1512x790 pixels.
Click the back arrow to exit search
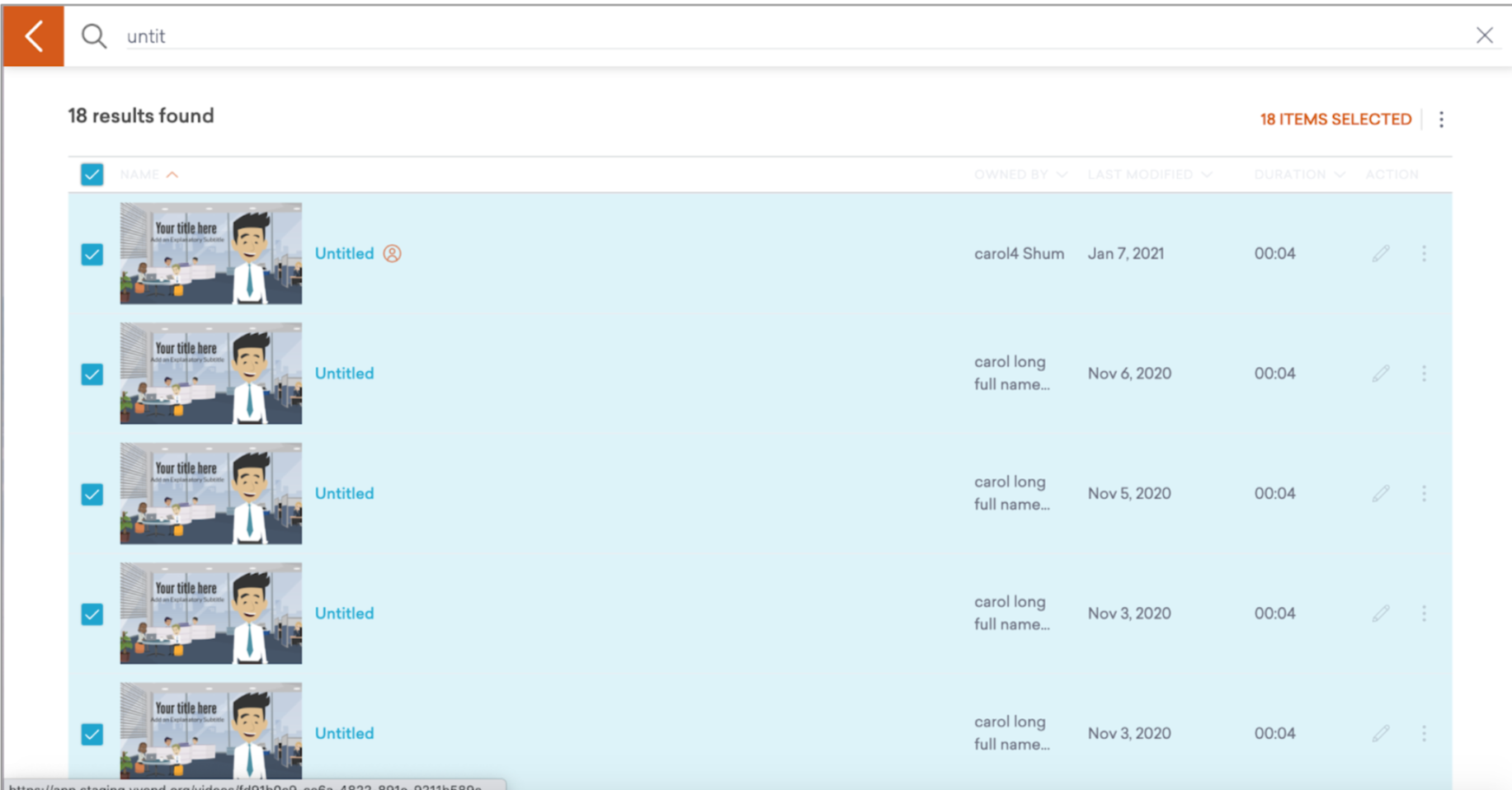(33, 35)
